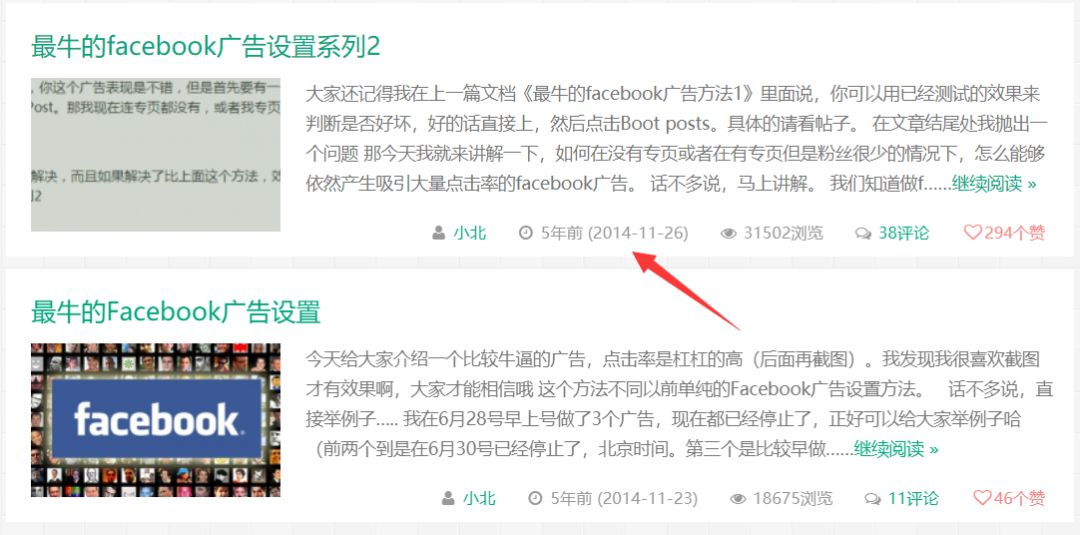Open author 小北 link in first post
The image size is (1080, 535).
click(470, 233)
